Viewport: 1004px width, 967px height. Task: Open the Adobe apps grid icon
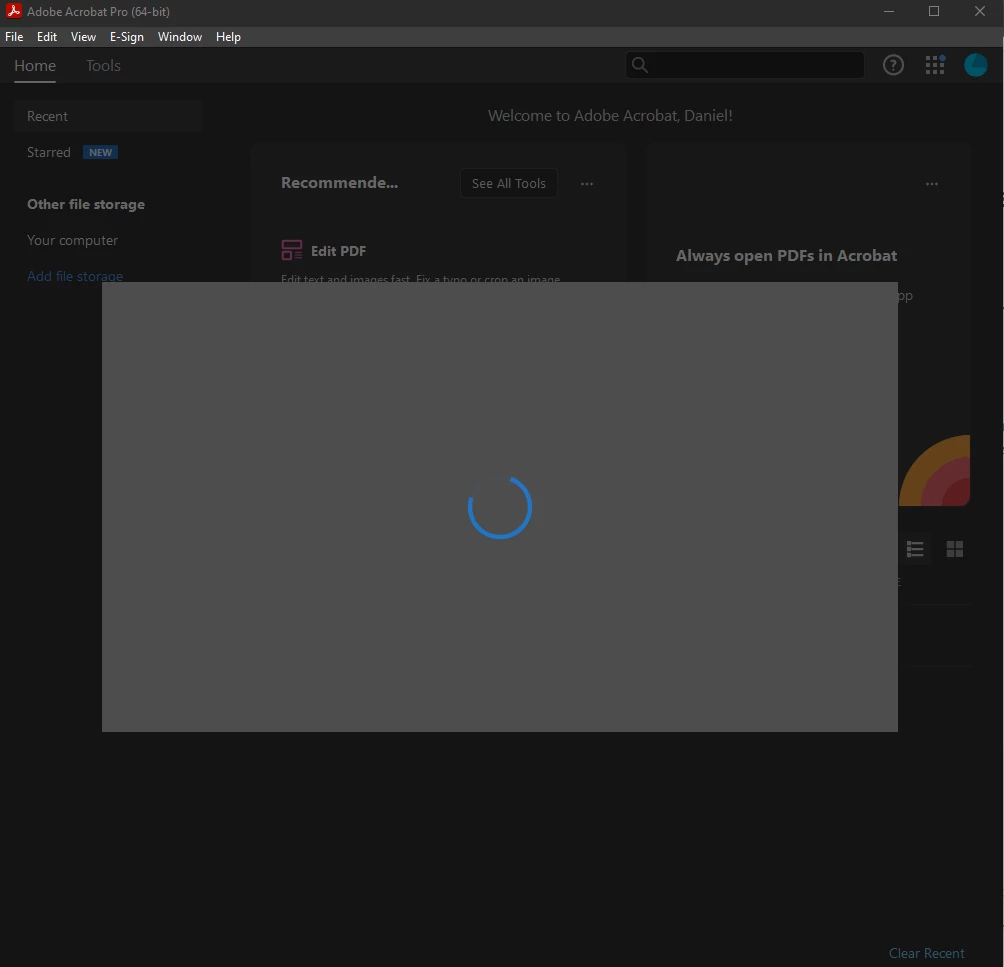[935, 65]
